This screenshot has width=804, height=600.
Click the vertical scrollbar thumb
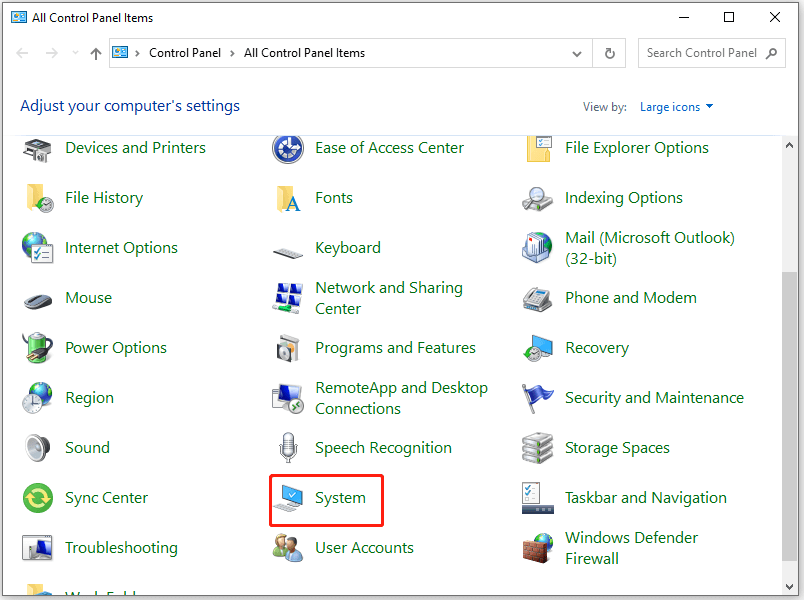pyautogui.click(x=790, y=416)
